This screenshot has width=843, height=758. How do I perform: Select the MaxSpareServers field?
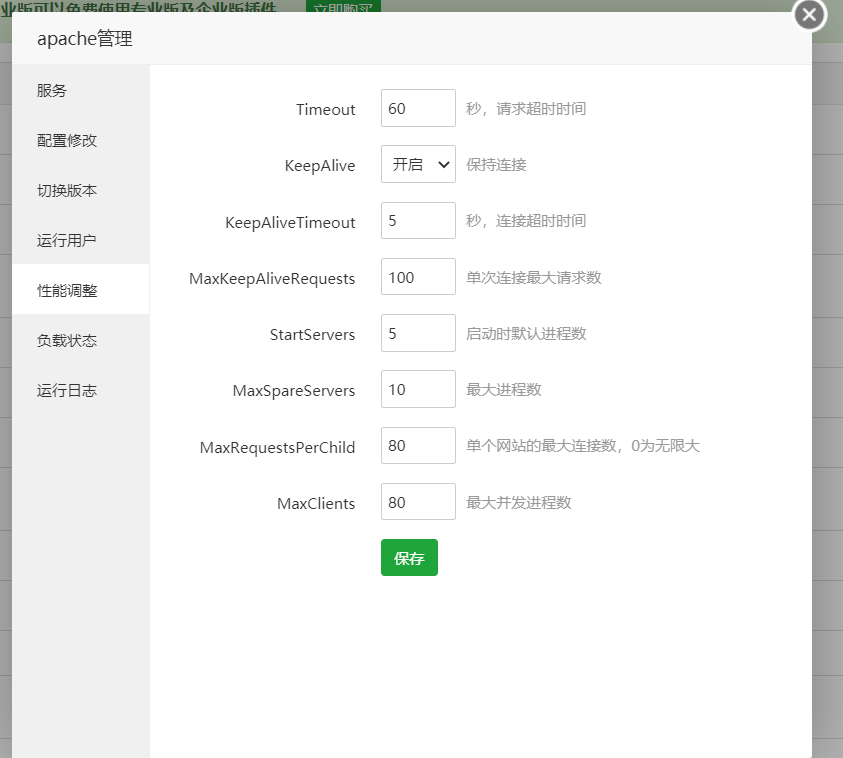(418, 389)
